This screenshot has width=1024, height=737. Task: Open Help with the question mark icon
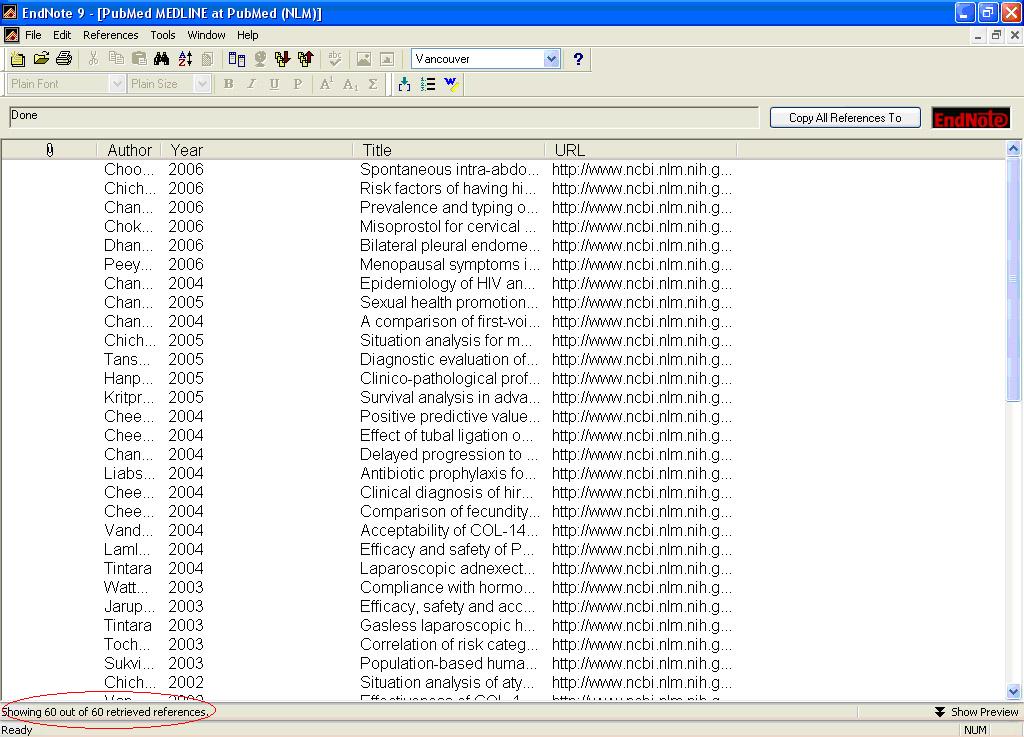578,59
